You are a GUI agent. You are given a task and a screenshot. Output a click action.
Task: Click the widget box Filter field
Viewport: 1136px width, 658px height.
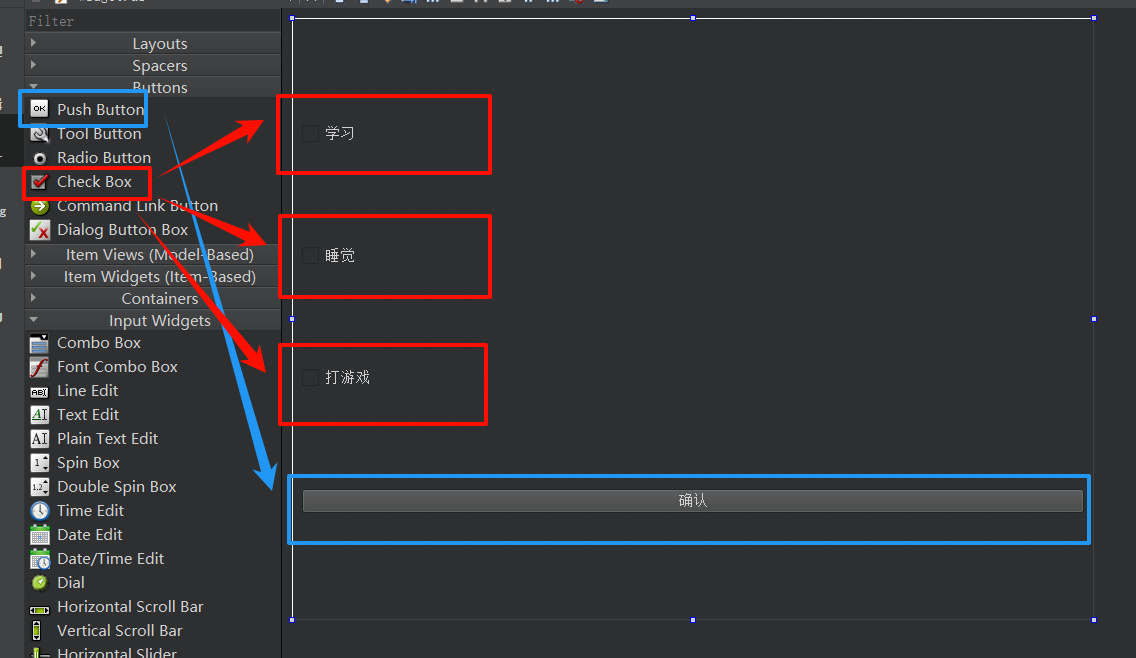[150, 21]
